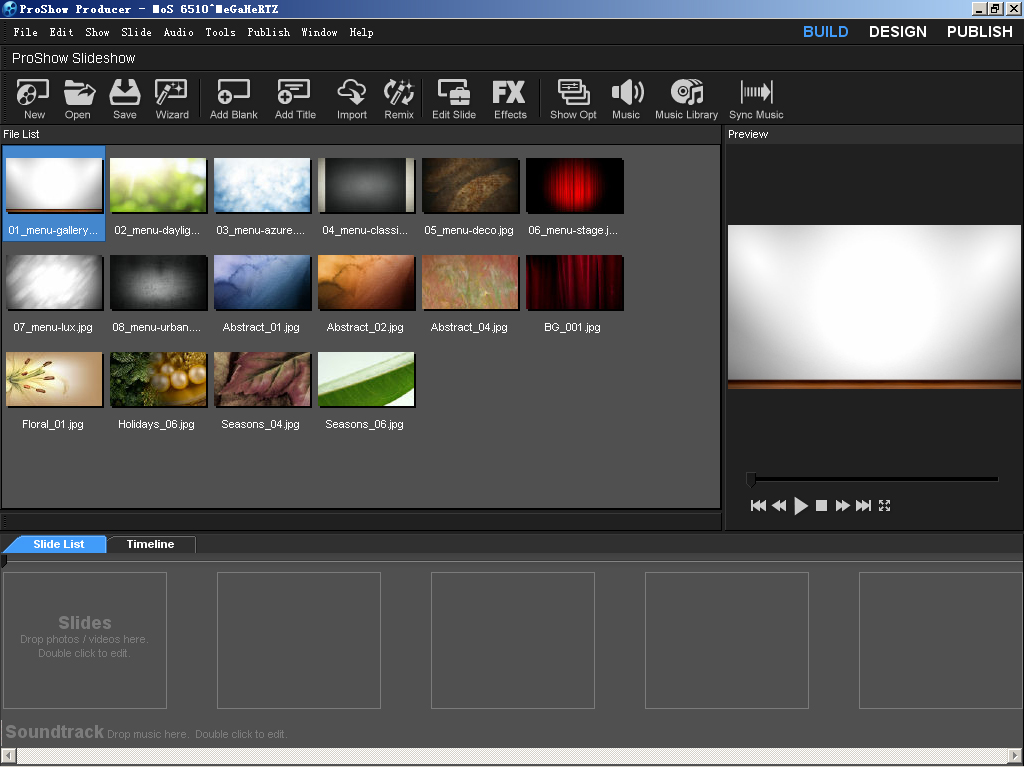Launch the show Wizard
This screenshot has height=768, width=1024.
point(171,99)
